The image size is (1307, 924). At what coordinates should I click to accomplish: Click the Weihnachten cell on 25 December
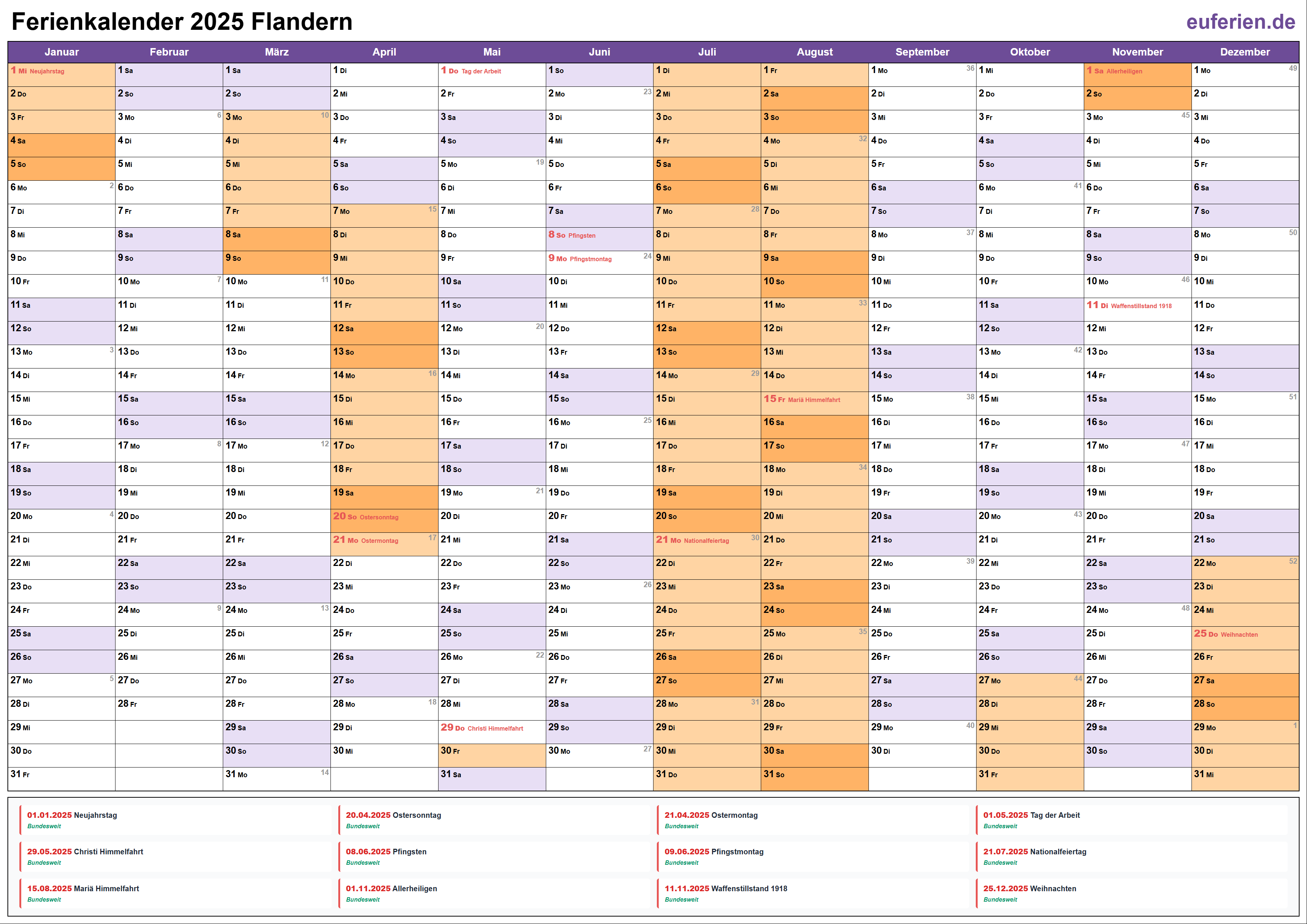(x=1245, y=635)
